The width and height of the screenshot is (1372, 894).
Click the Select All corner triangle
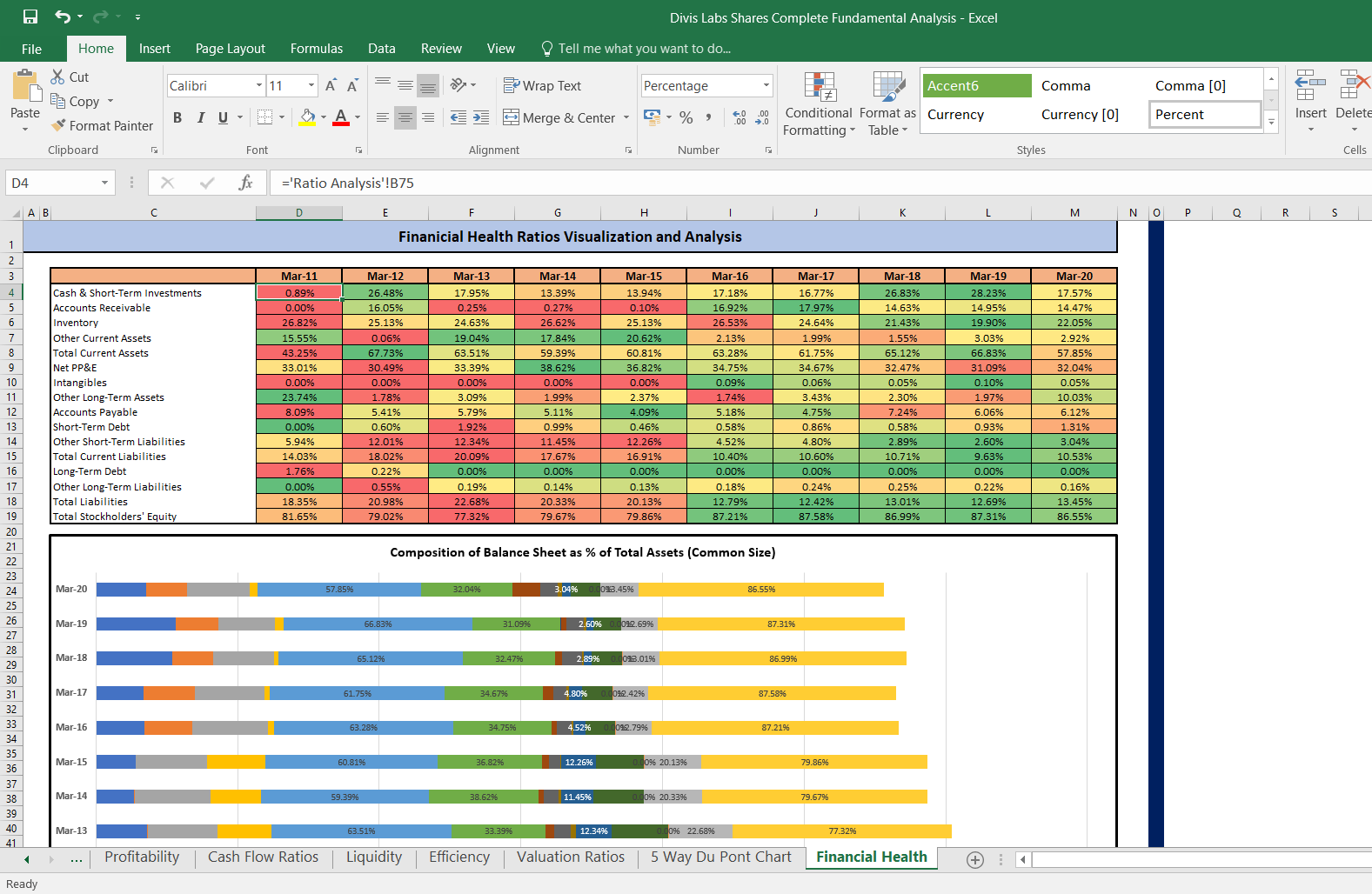click(x=16, y=213)
